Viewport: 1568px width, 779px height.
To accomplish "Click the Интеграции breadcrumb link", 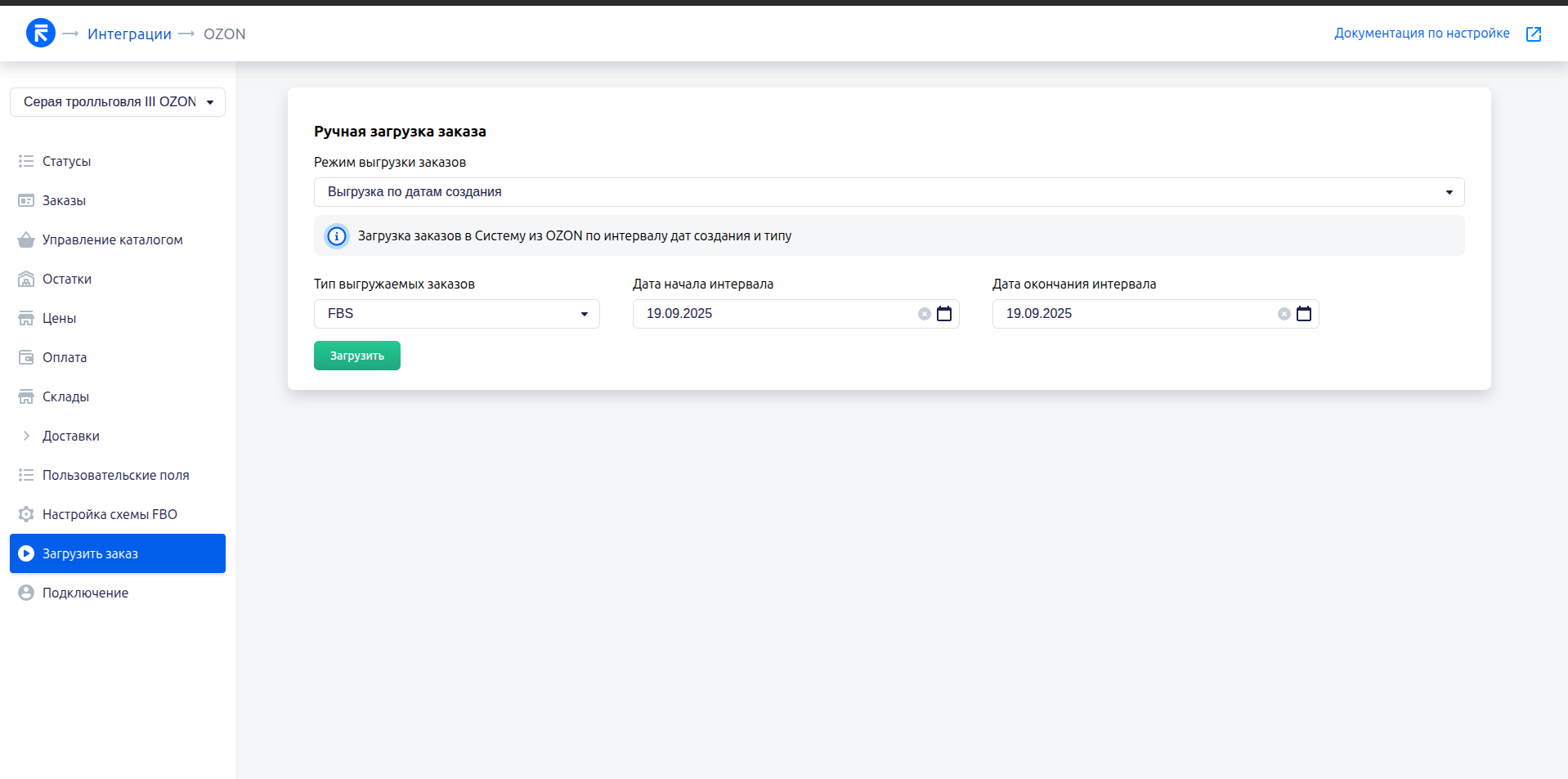I will coord(129,34).
